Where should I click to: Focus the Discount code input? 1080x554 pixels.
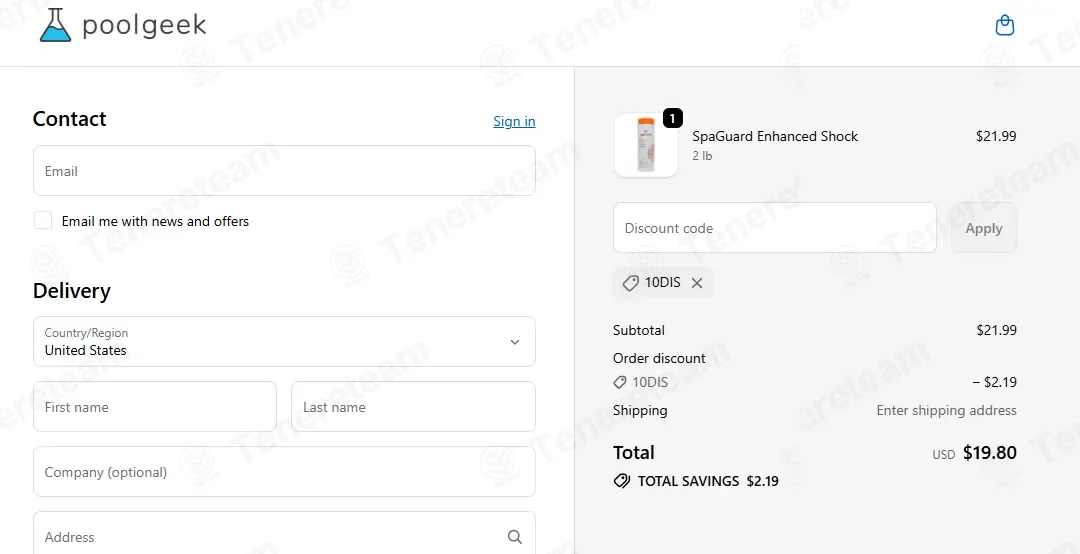[774, 228]
